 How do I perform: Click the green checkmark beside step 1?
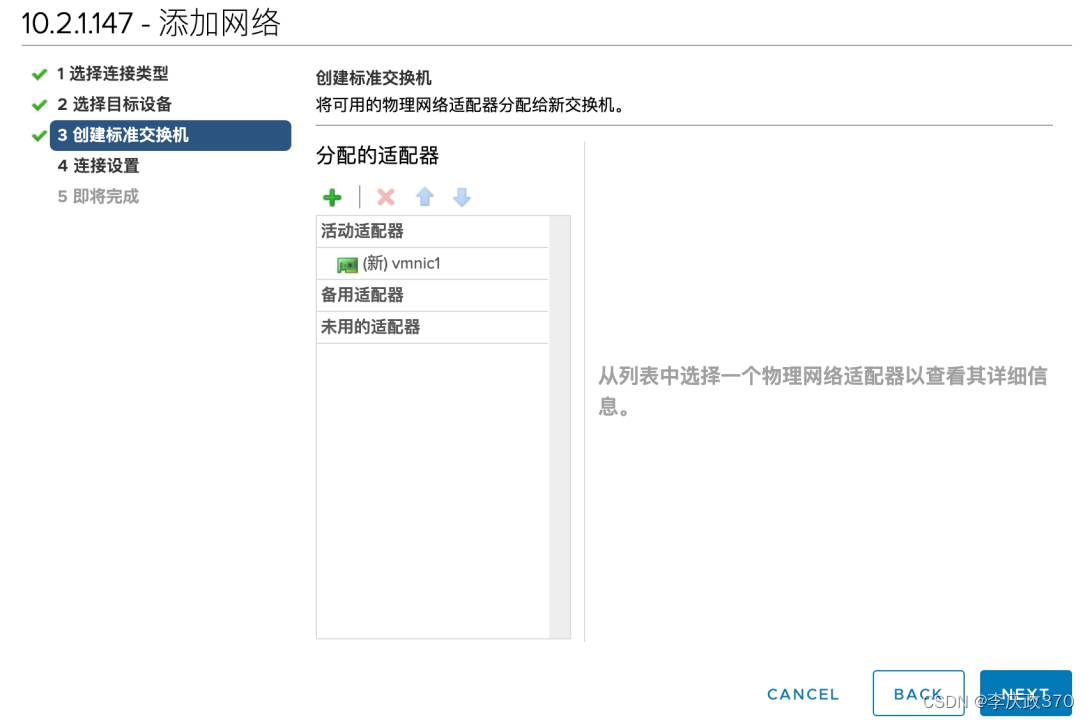[39, 75]
